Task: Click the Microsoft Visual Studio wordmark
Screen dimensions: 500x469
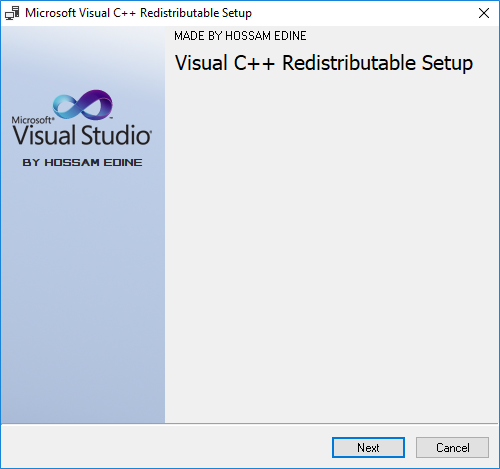Action: (x=82, y=131)
